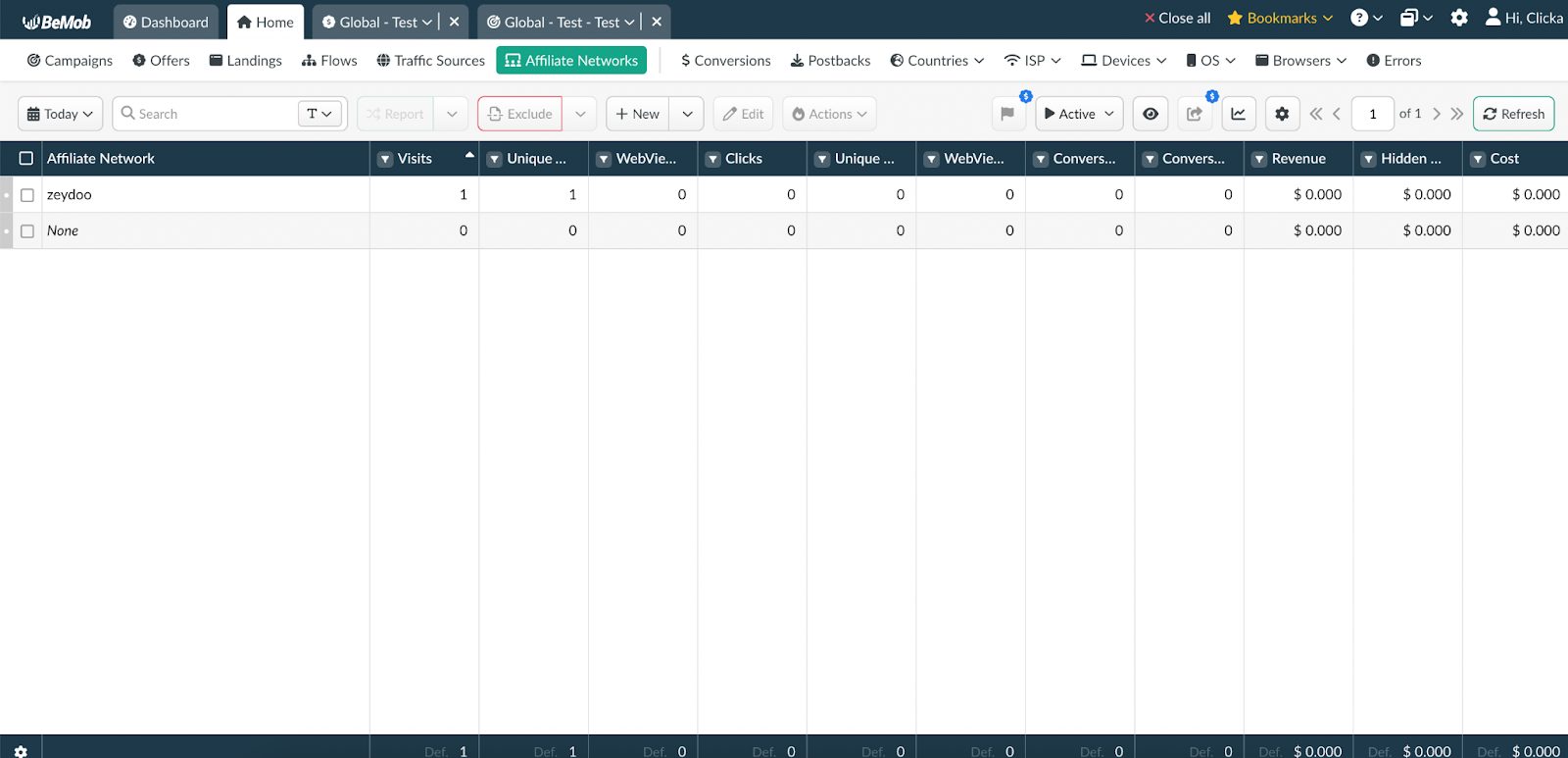The image size is (1568, 758).
Task: Open table column settings gear
Action: click(1282, 114)
